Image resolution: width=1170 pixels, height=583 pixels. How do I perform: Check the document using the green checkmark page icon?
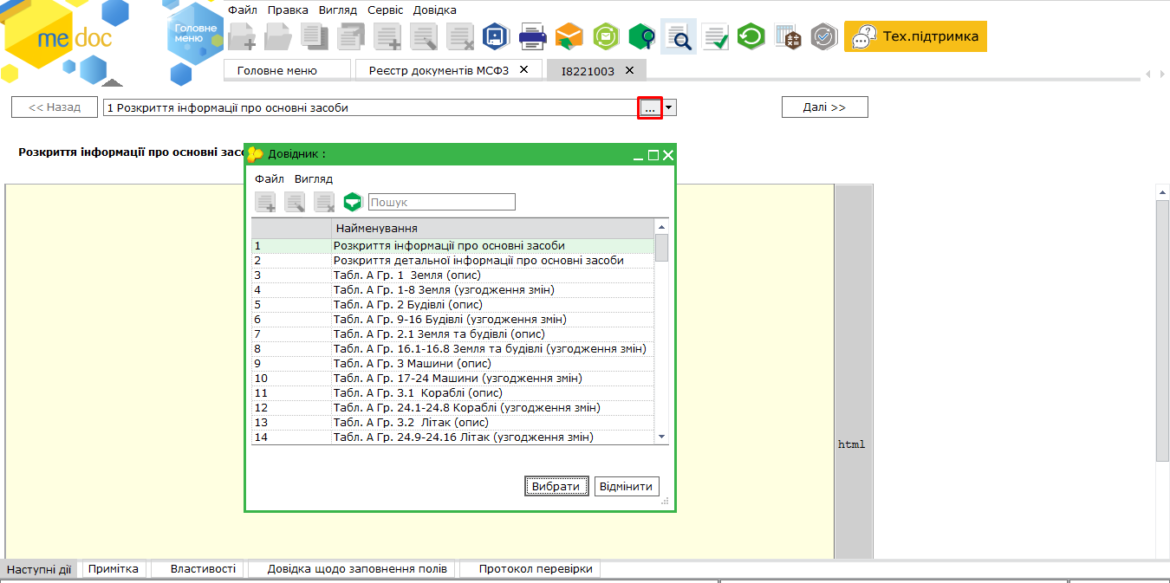pyautogui.click(x=715, y=37)
